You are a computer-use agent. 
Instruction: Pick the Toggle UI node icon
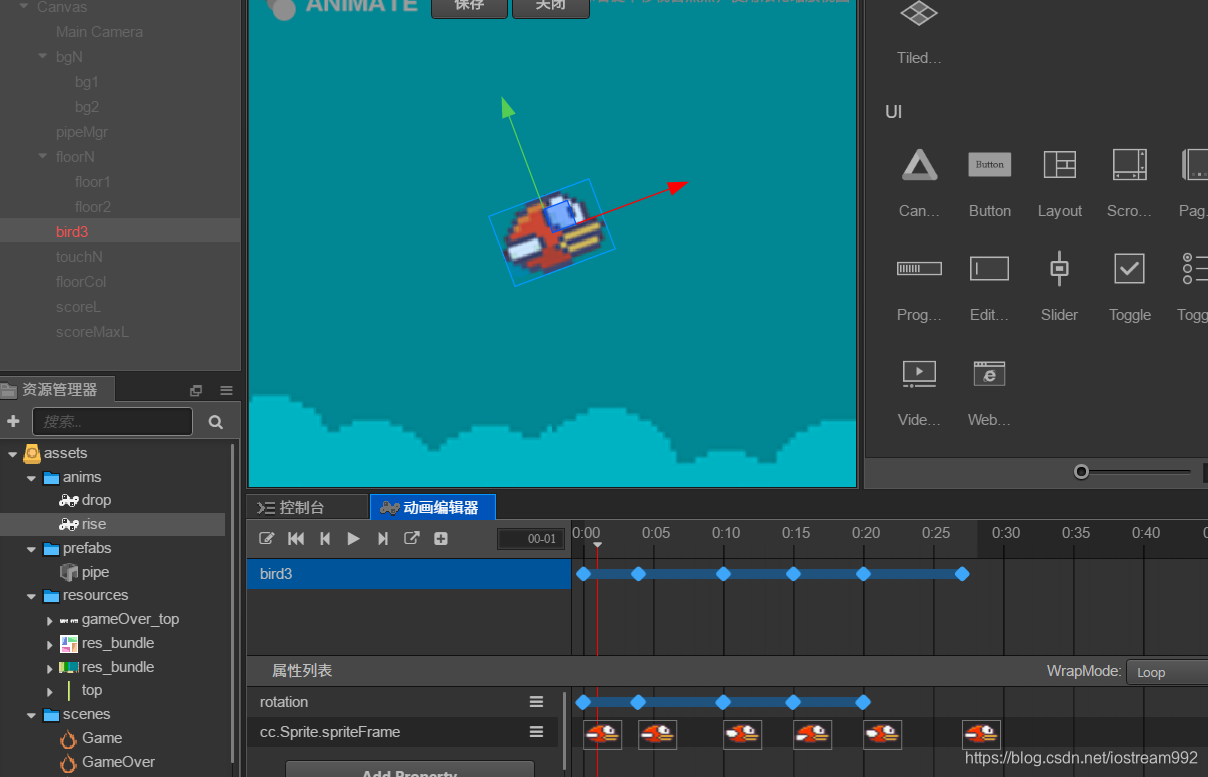tap(1130, 268)
